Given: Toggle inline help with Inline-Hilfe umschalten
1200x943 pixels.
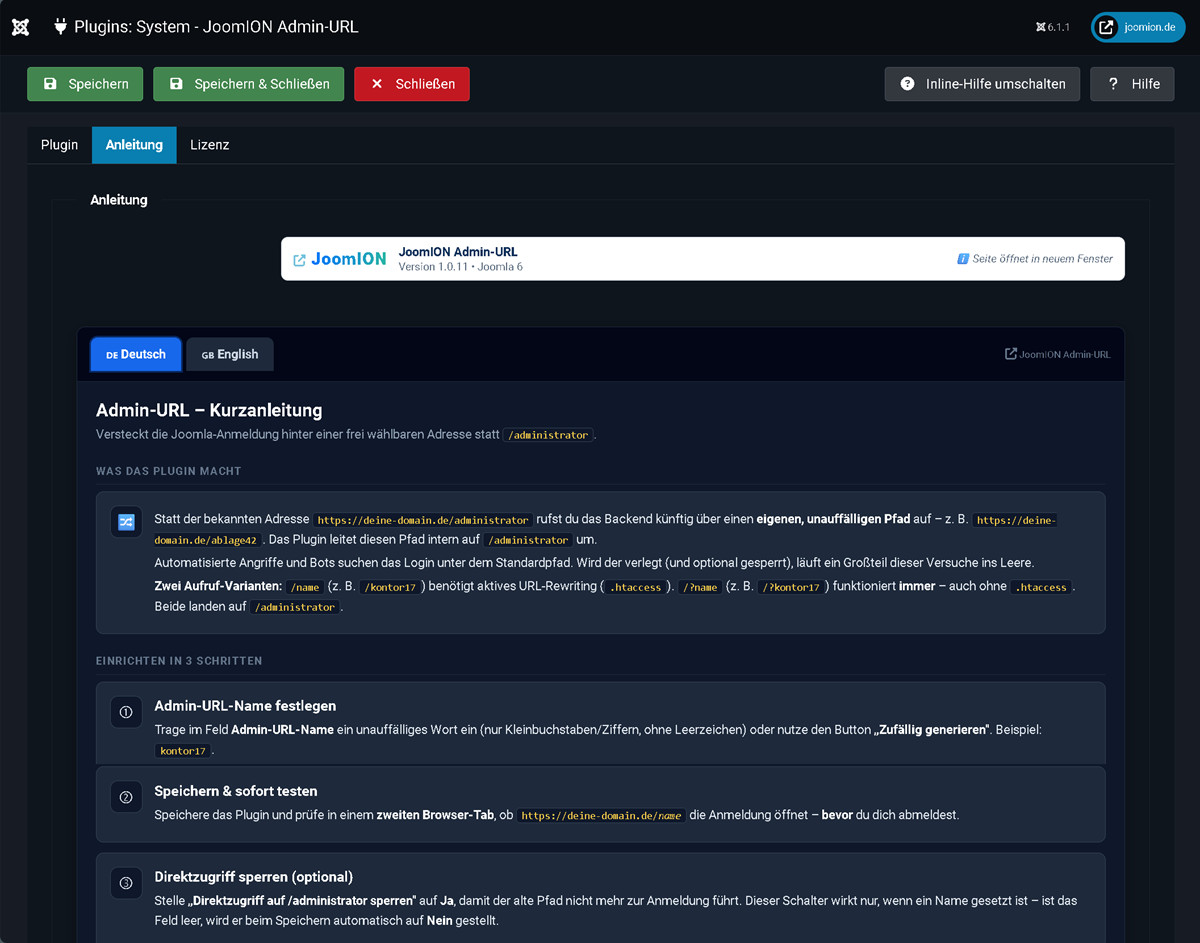Looking at the screenshot, I should 982,84.
